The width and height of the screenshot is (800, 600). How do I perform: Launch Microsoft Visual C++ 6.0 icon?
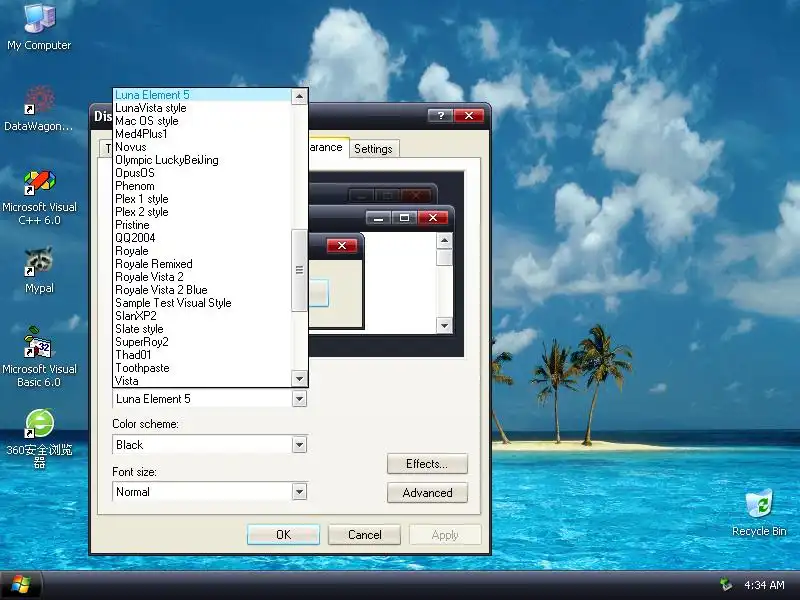click(39, 198)
